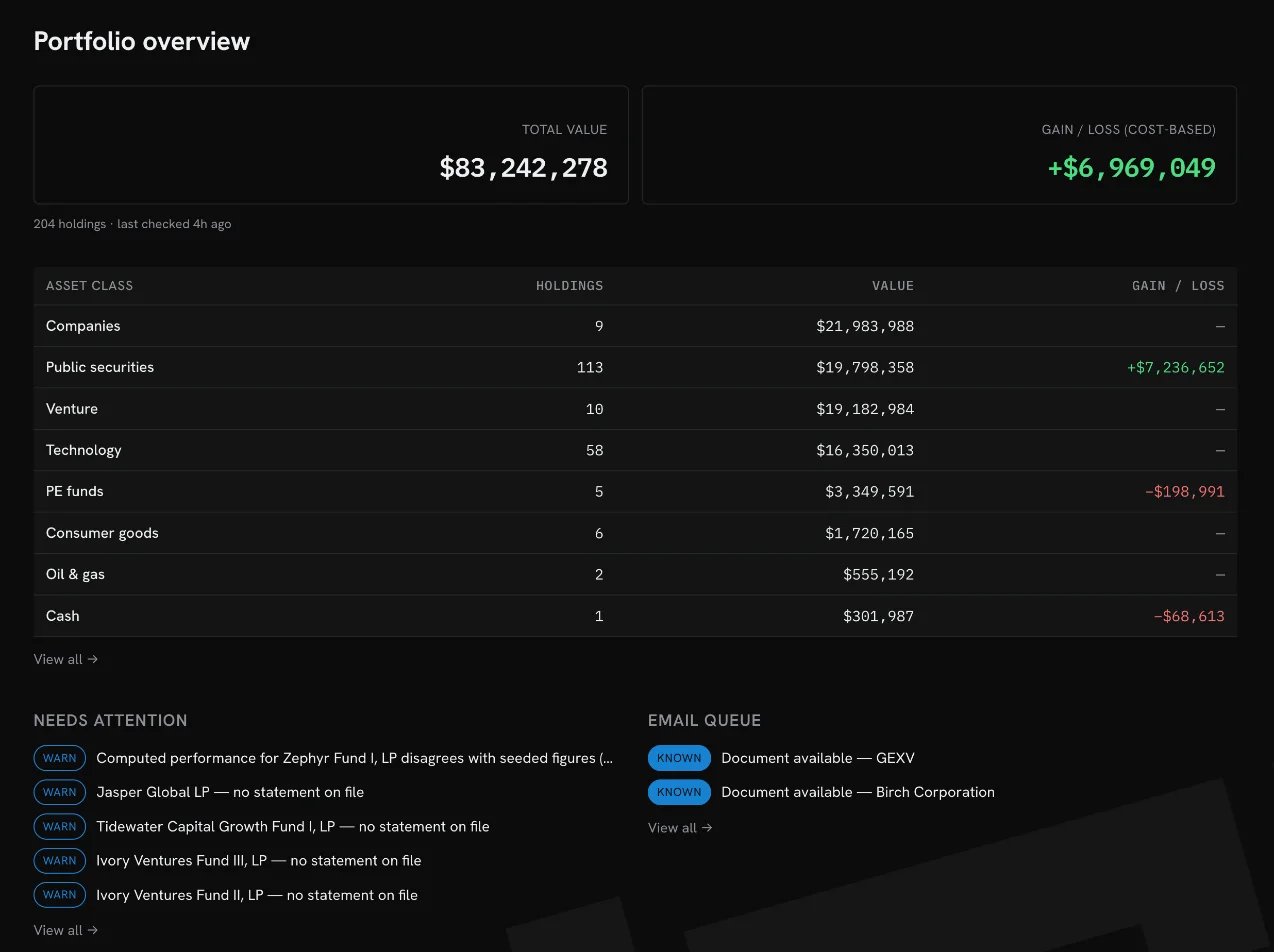Viewport: 1274px width, 952px height.
Task: Click the VALUE column header
Action: point(893,286)
